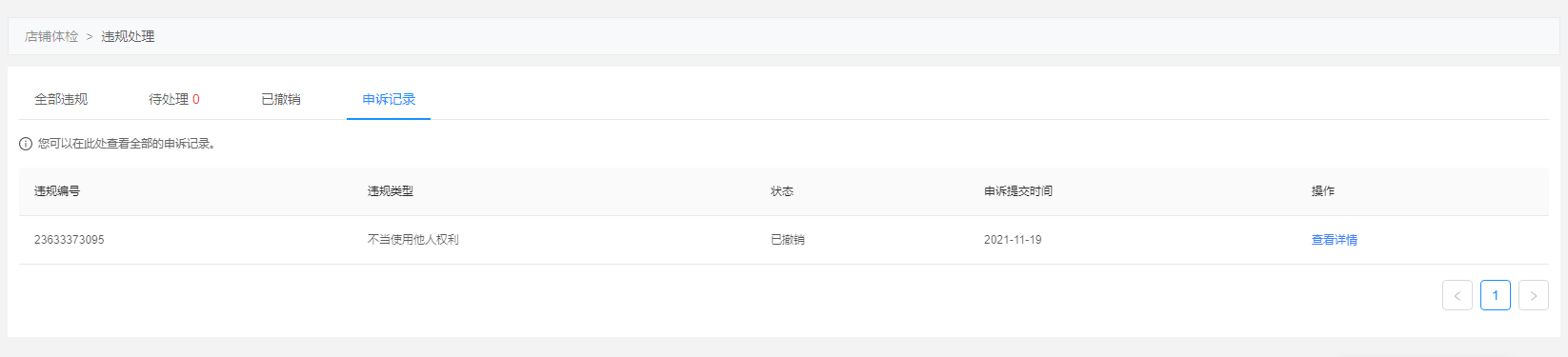
Task: Click the 违规类型 column header
Action: 391,191
